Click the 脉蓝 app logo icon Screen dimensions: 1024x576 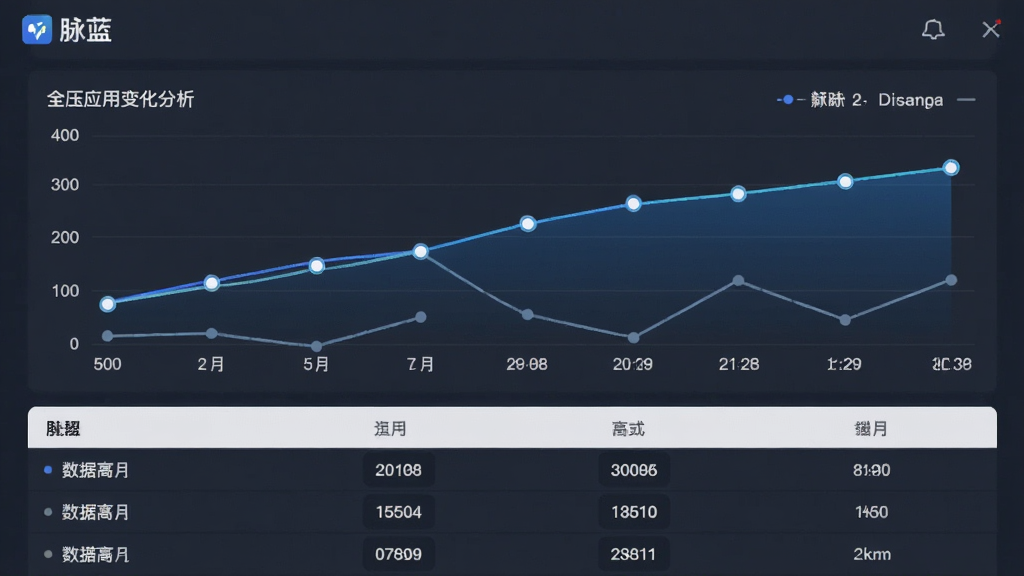(x=37, y=29)
